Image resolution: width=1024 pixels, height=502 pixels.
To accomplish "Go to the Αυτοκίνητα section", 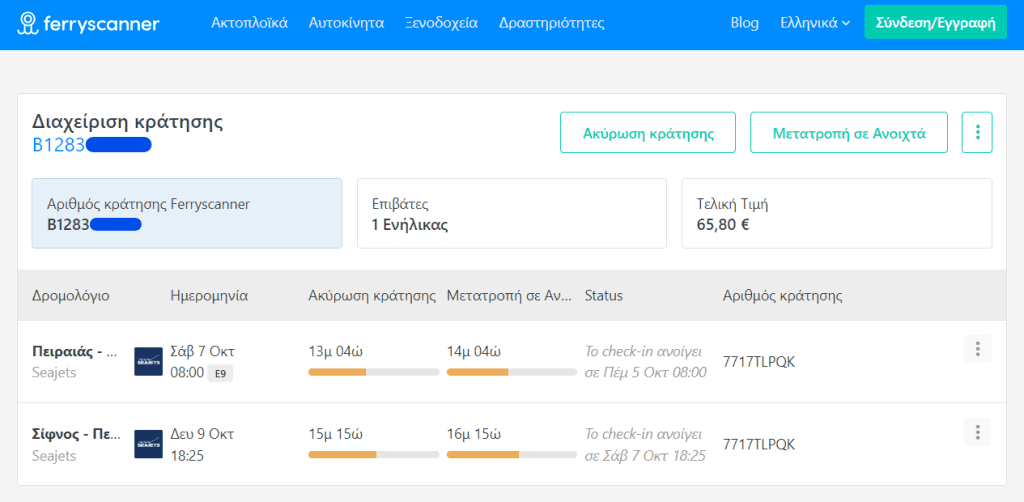I will click(x=346, y=23).
